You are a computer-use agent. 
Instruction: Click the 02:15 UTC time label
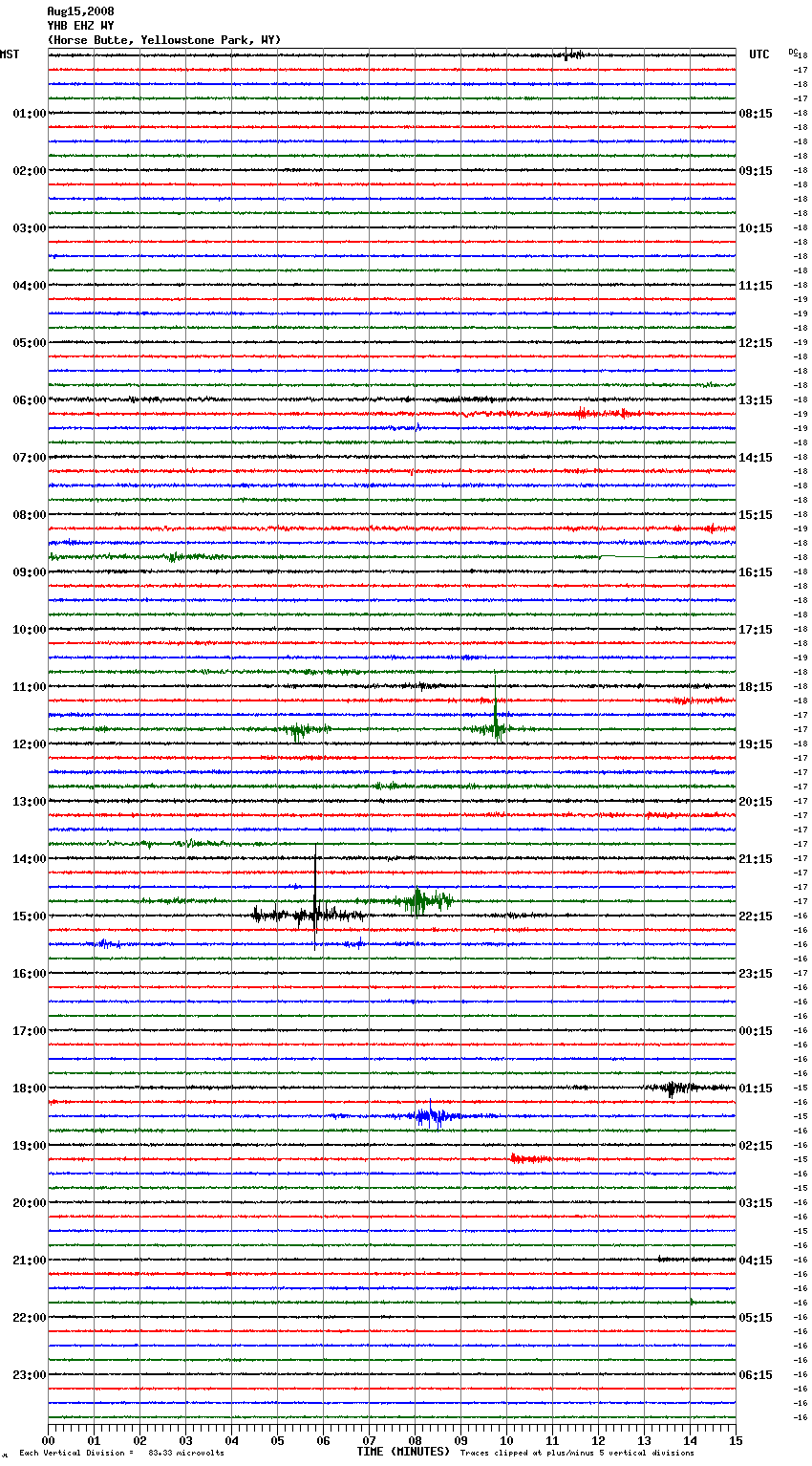[x=756, y=1146]
